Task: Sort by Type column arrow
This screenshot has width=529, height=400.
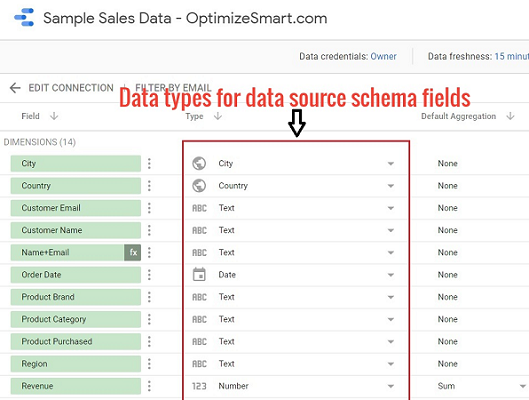Action: click(218, 116)
